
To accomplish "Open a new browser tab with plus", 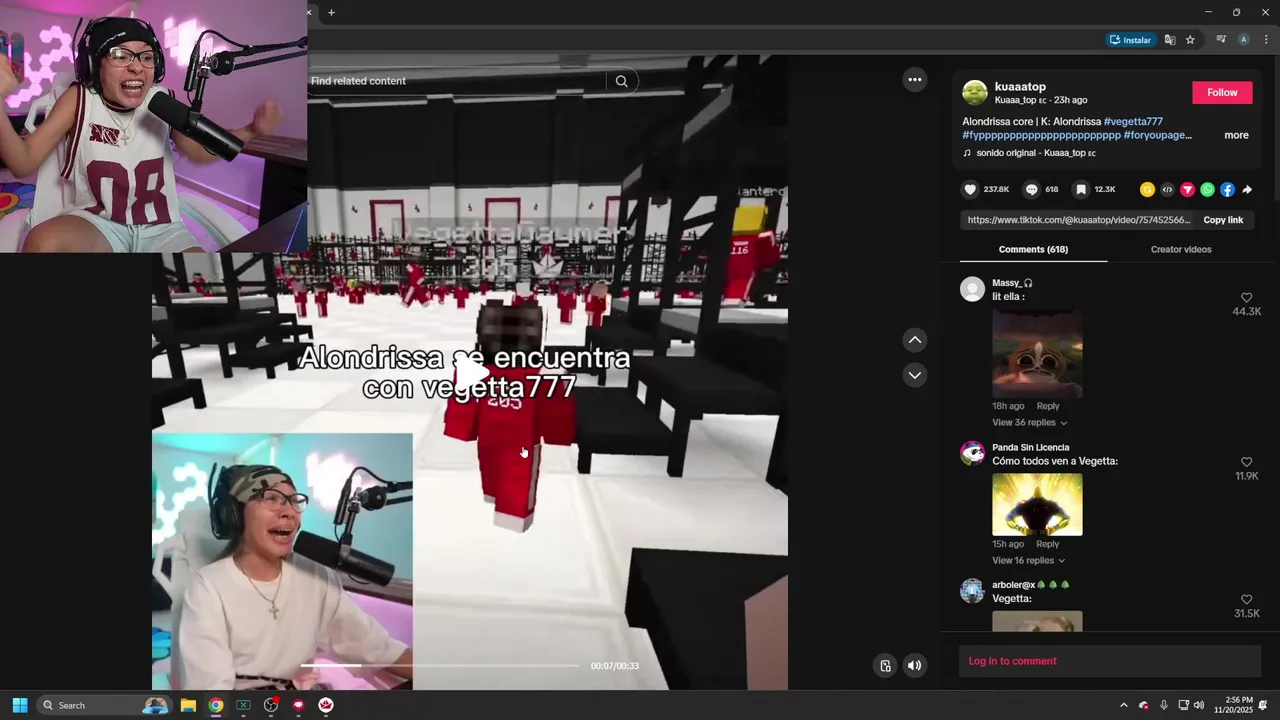I will (331, 12).
